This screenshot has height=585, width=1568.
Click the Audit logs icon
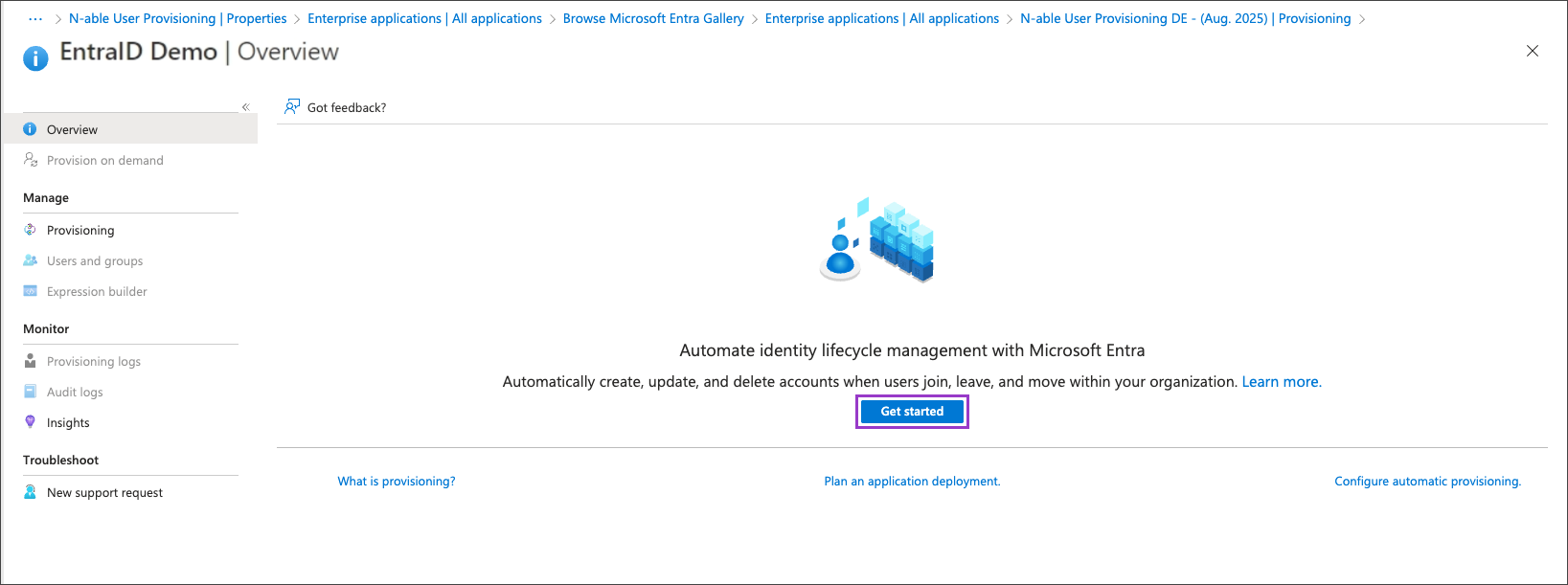[x=30, y=392]
